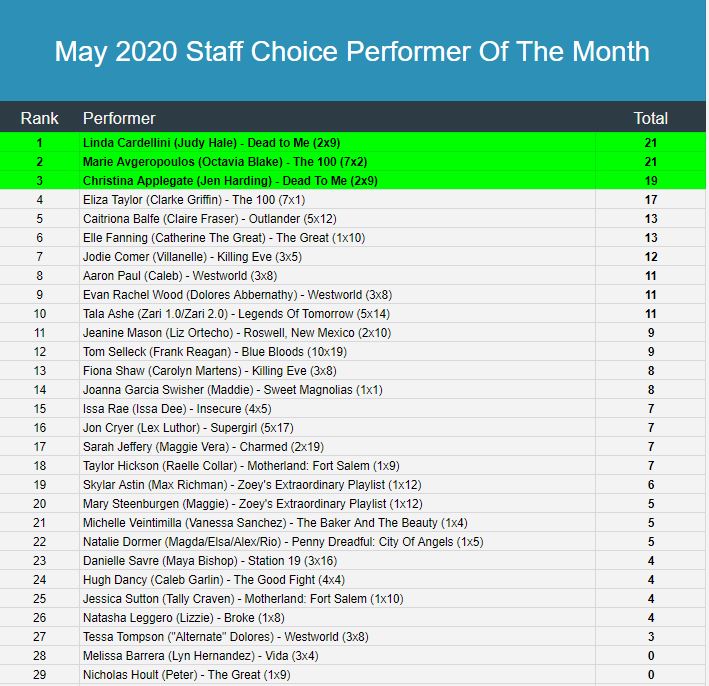Click the Jon Cryer Supergirl entry
Image resolution: width=709 pixels, height=686 pixels.
click(189, 428)
